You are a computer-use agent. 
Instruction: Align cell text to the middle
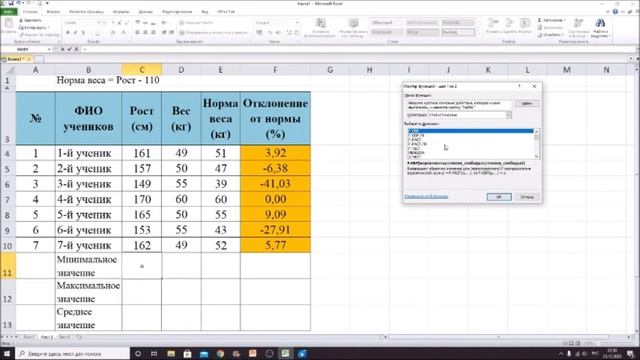[146, 23]
